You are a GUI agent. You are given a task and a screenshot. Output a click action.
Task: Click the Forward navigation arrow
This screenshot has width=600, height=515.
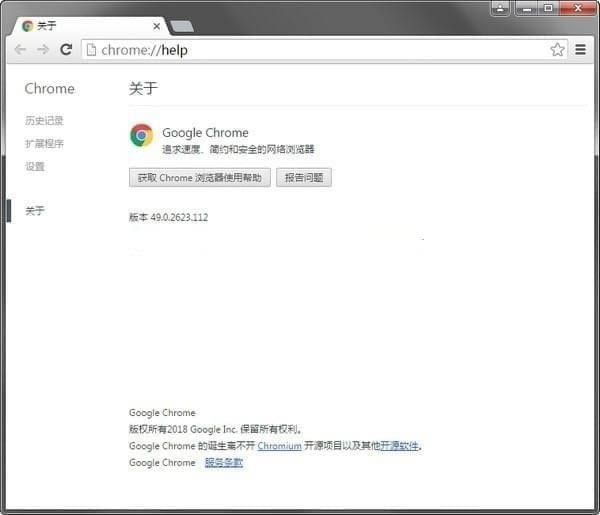43,49
